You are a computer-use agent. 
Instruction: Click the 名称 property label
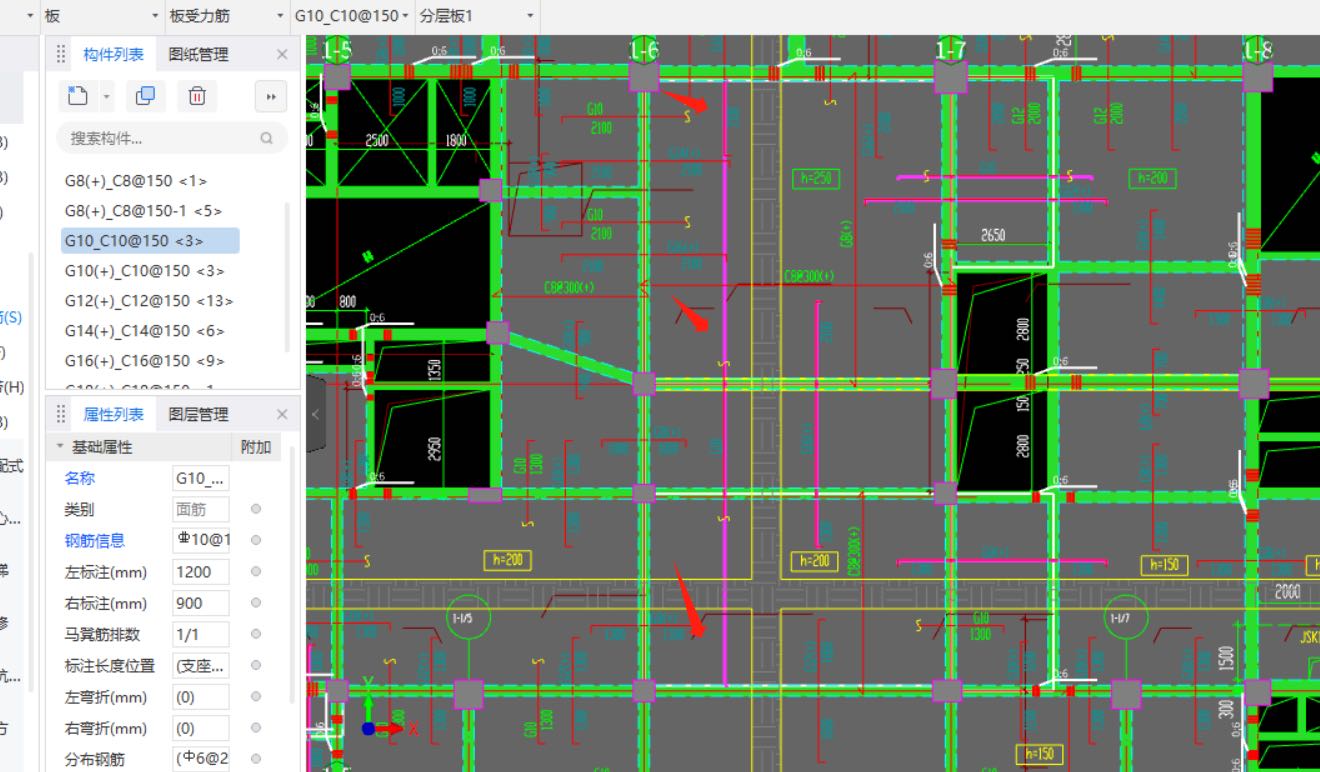coord(80,478)
